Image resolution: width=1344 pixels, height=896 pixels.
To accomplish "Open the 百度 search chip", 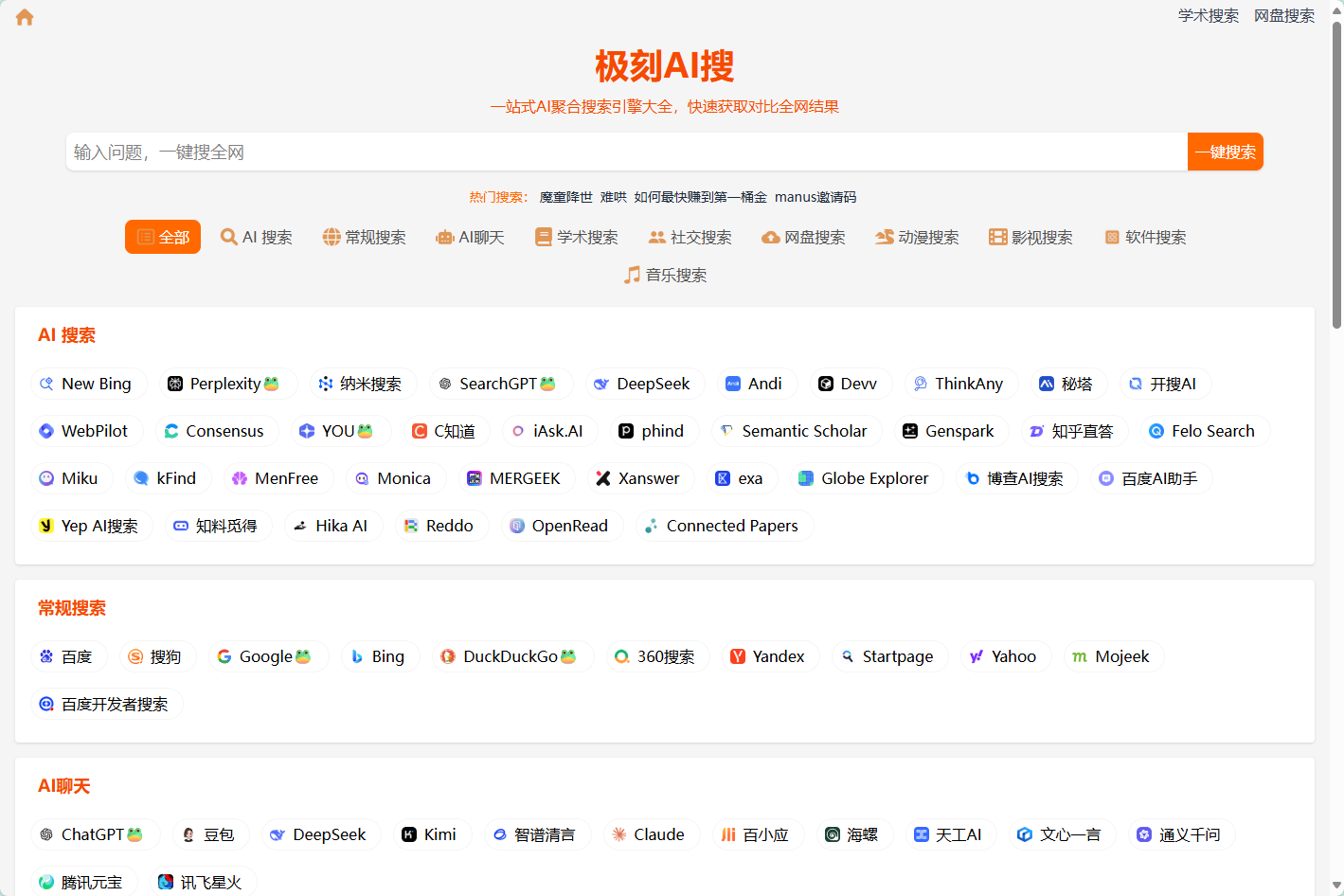I will 68,656.
